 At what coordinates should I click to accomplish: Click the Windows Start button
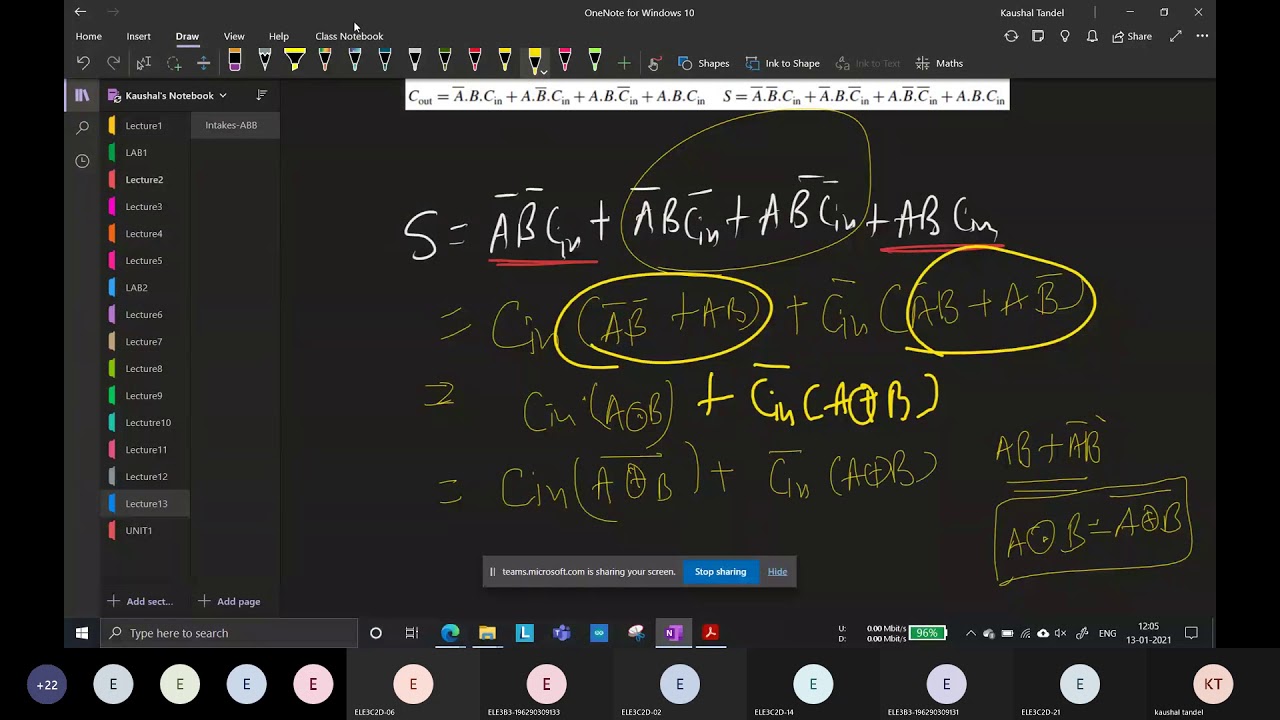click(82, 633)
